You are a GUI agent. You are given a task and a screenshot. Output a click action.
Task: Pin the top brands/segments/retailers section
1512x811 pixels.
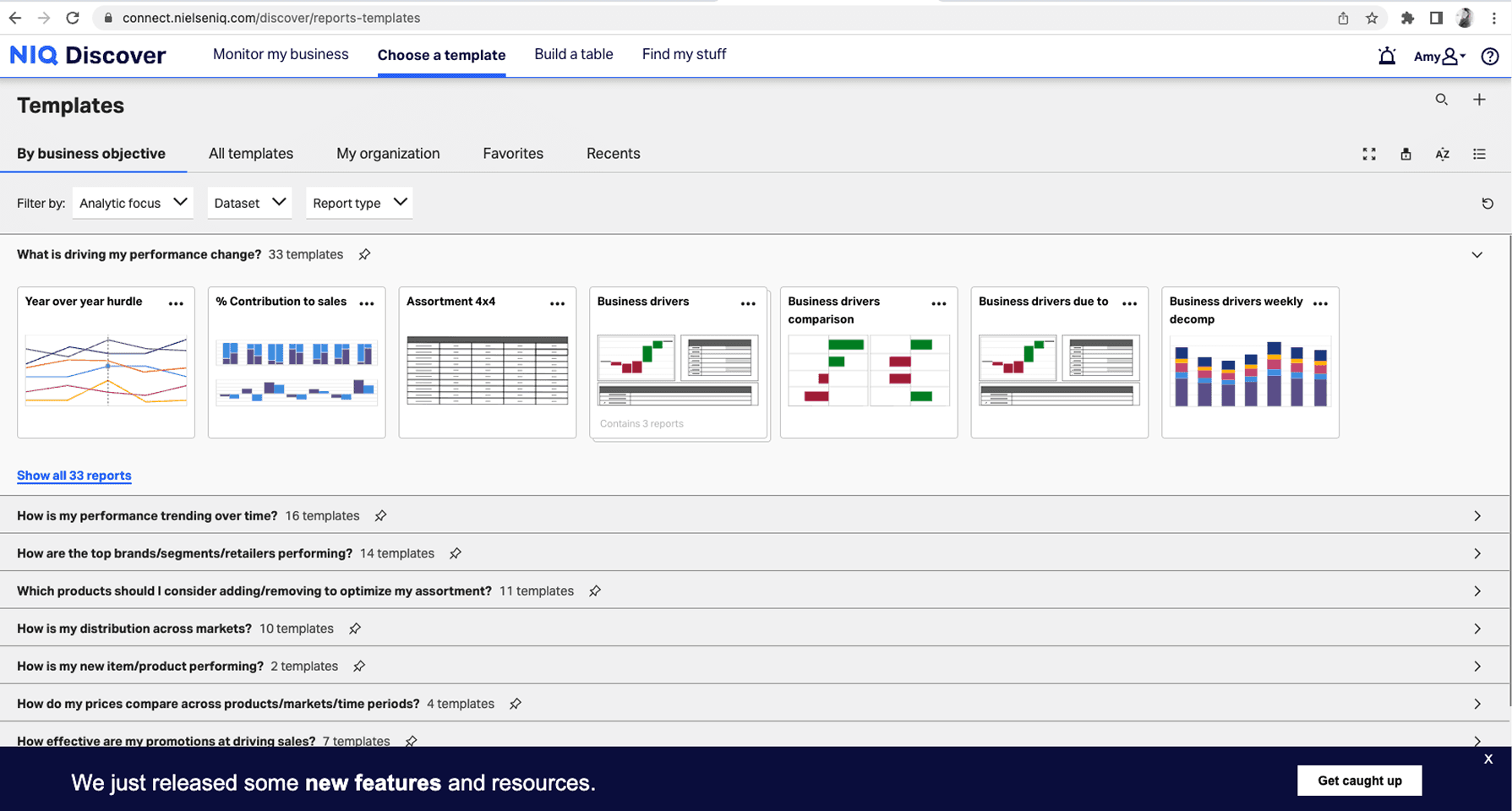tap(456, 553)
